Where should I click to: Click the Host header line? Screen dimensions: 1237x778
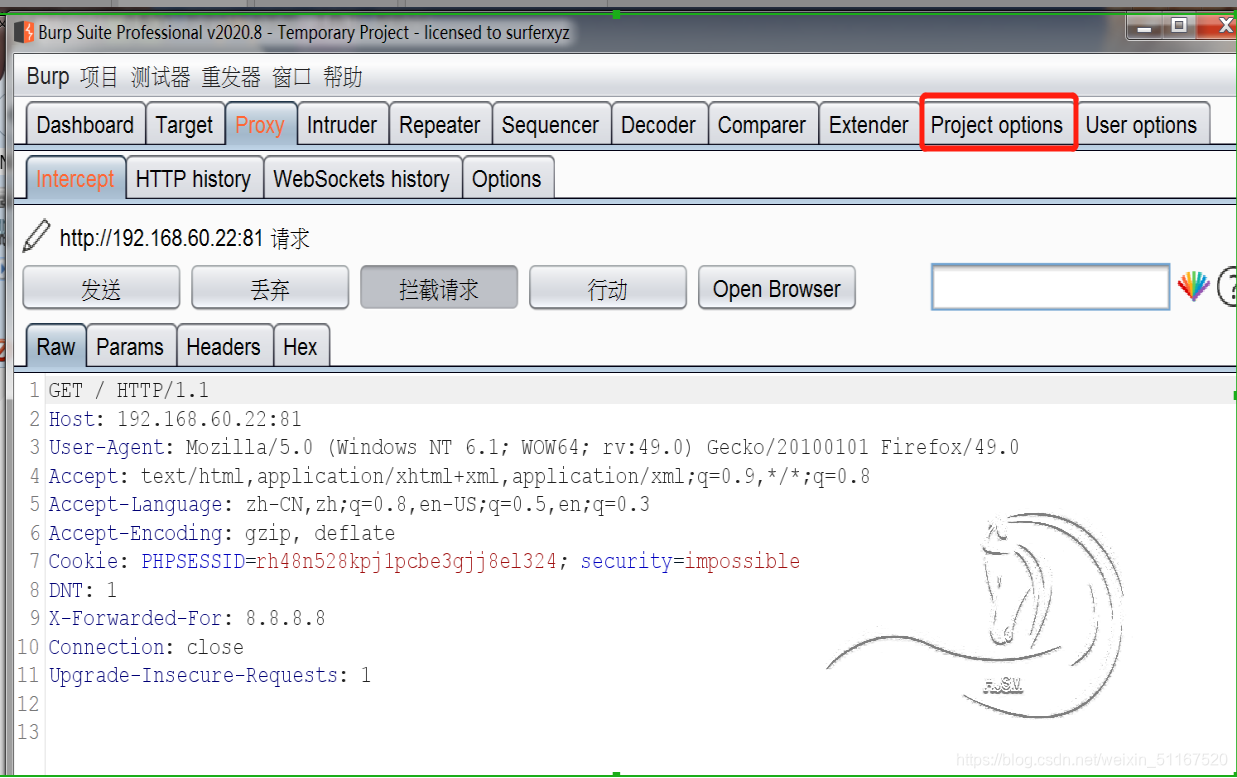coord(175,419)
